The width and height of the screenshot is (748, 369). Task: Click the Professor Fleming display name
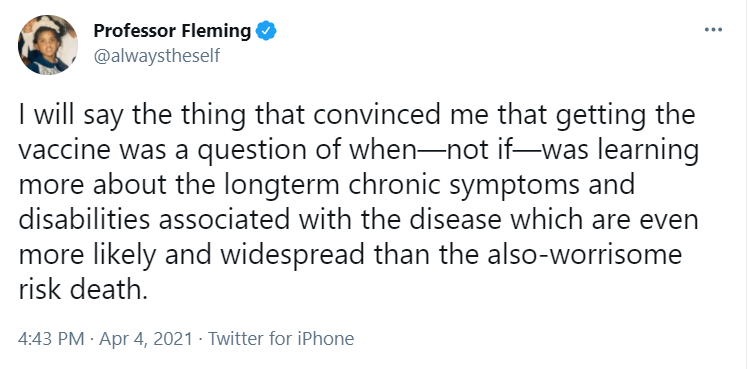[172, 31]
